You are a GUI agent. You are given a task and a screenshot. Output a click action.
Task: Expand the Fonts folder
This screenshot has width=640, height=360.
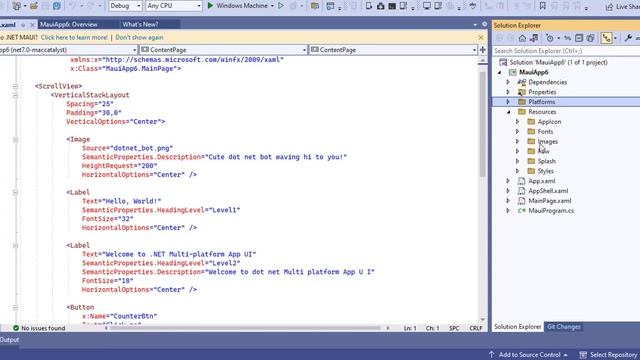[x=518, y=131]
